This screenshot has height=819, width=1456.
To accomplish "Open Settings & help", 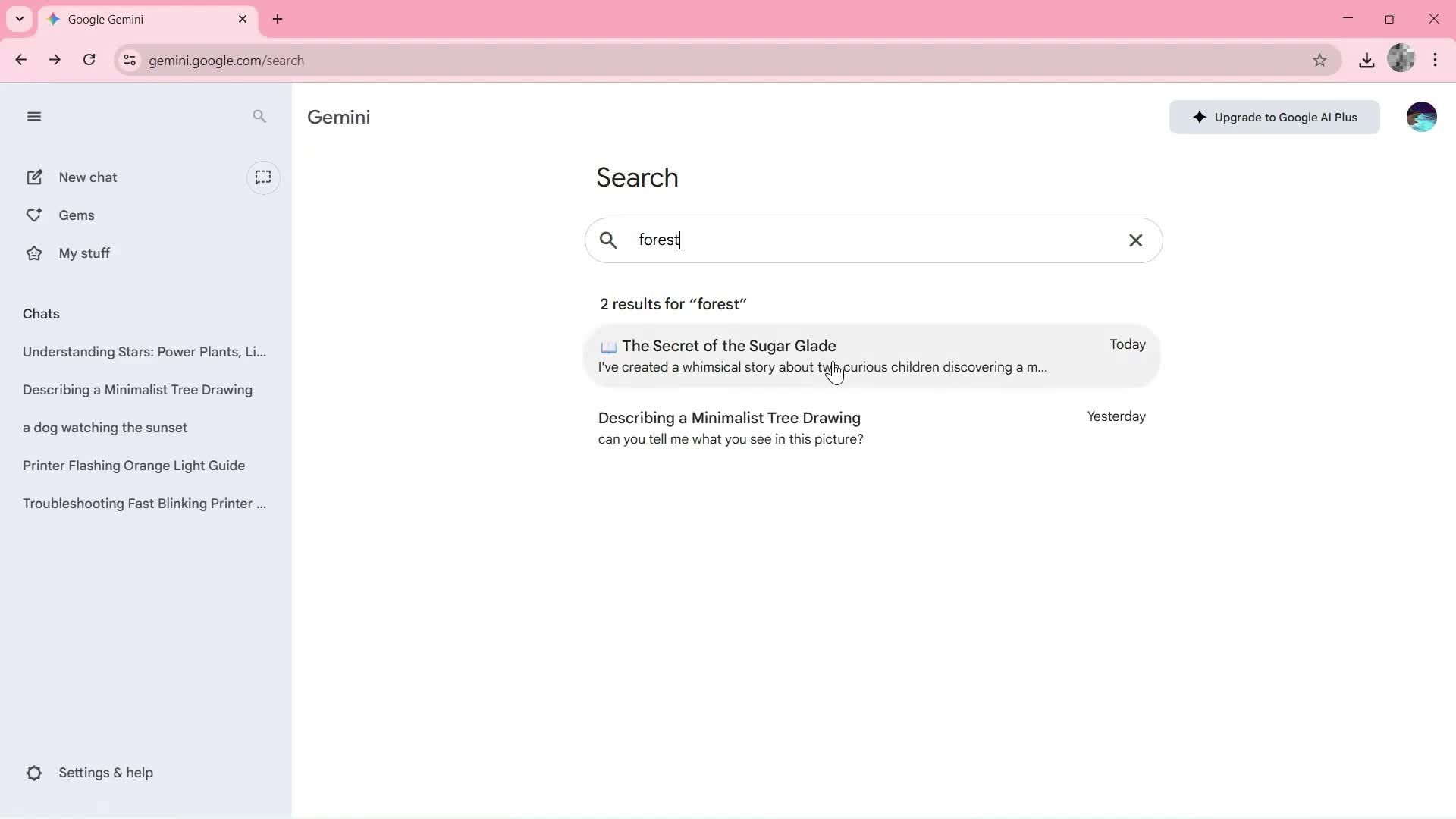I will point(105,772).
